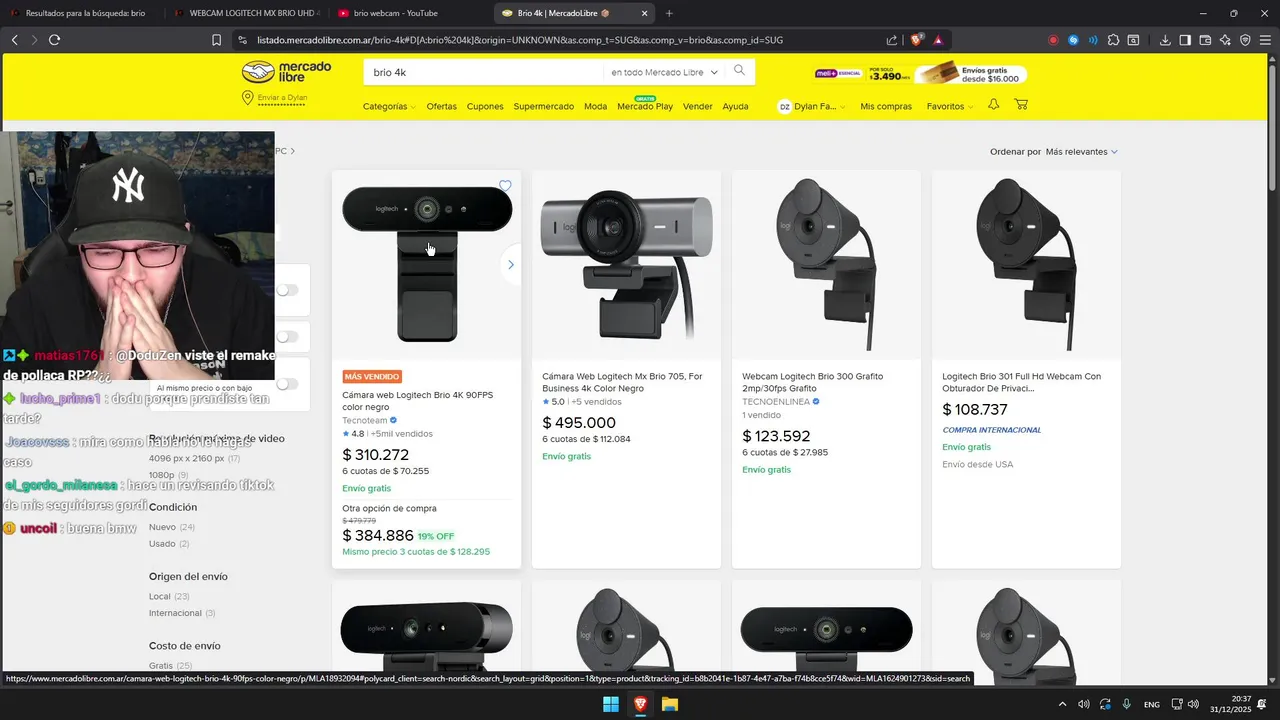Screen dimensions: 1280x720
Task: Switch to WEBCAM LOGITECH MX BRIO tab
Action: (x=245, y=13)
